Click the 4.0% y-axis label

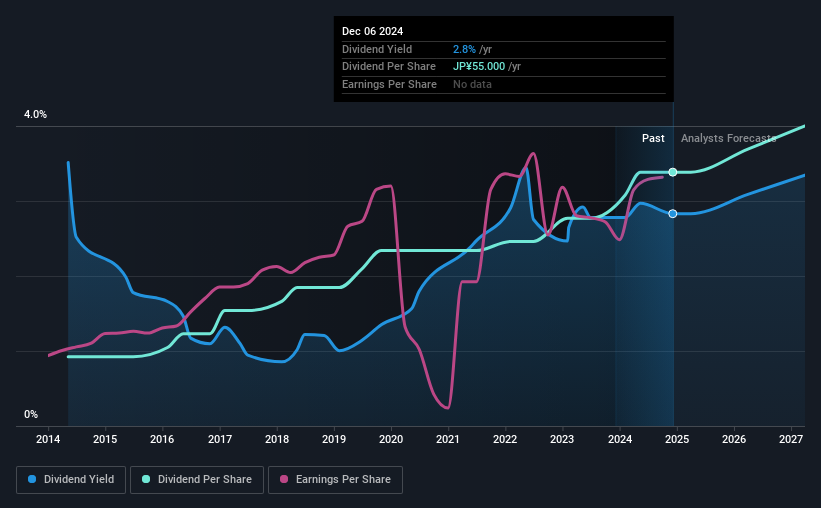(35, 114)
